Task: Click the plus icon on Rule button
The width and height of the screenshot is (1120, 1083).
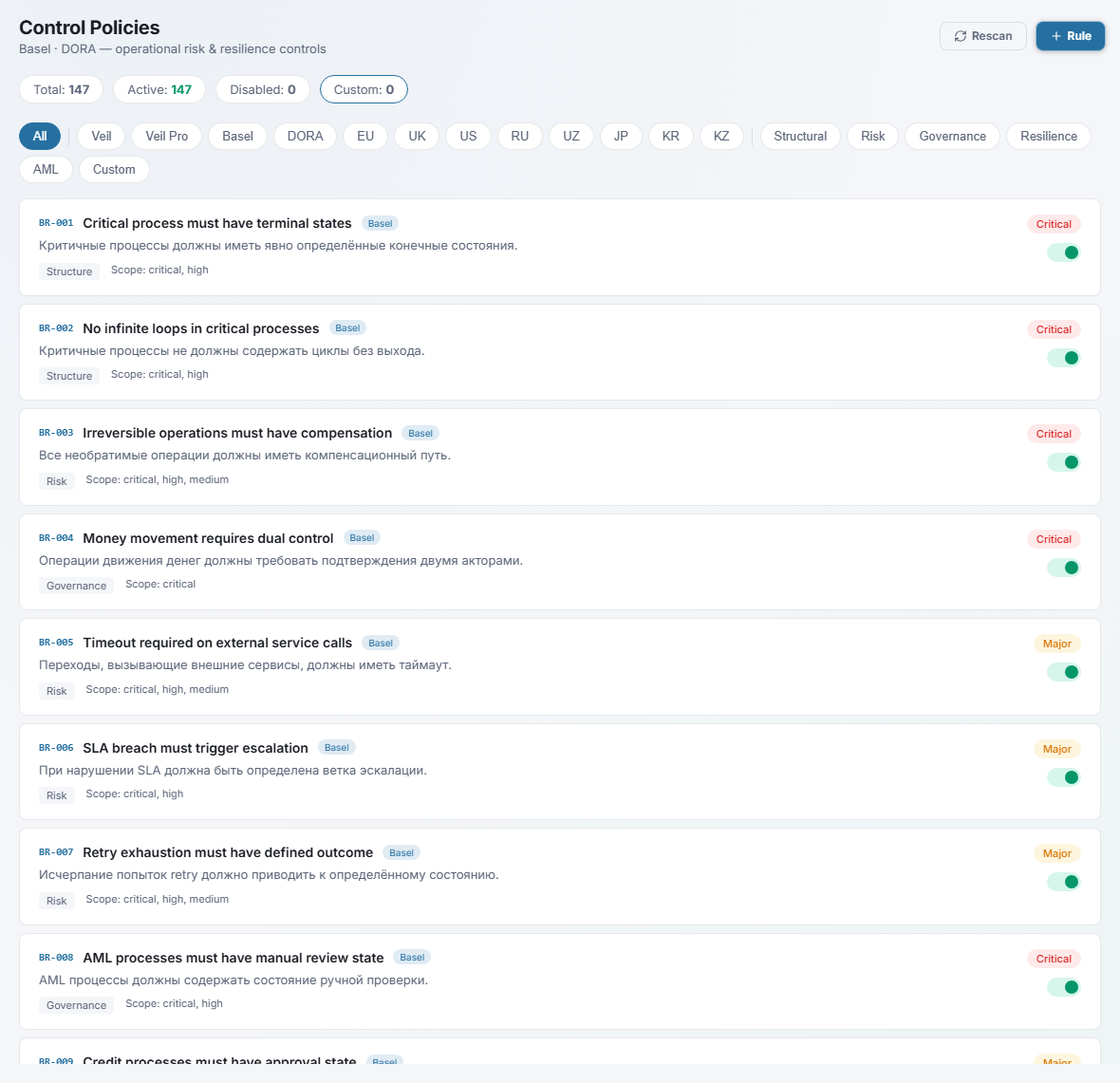Action: click(1056, 36)
